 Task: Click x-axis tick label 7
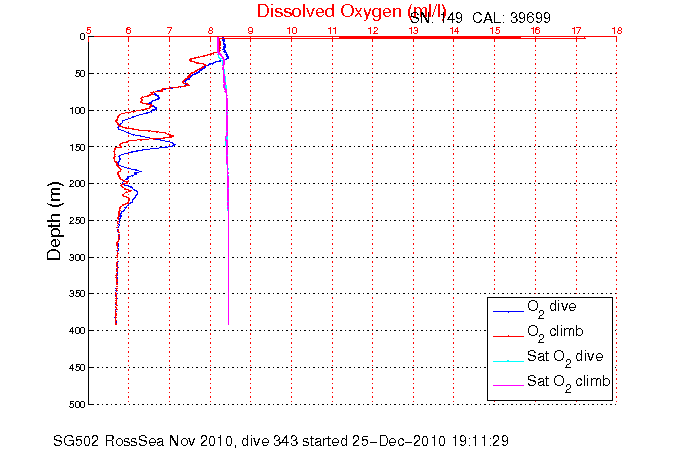pyautogui.click(x=169, y=30)
